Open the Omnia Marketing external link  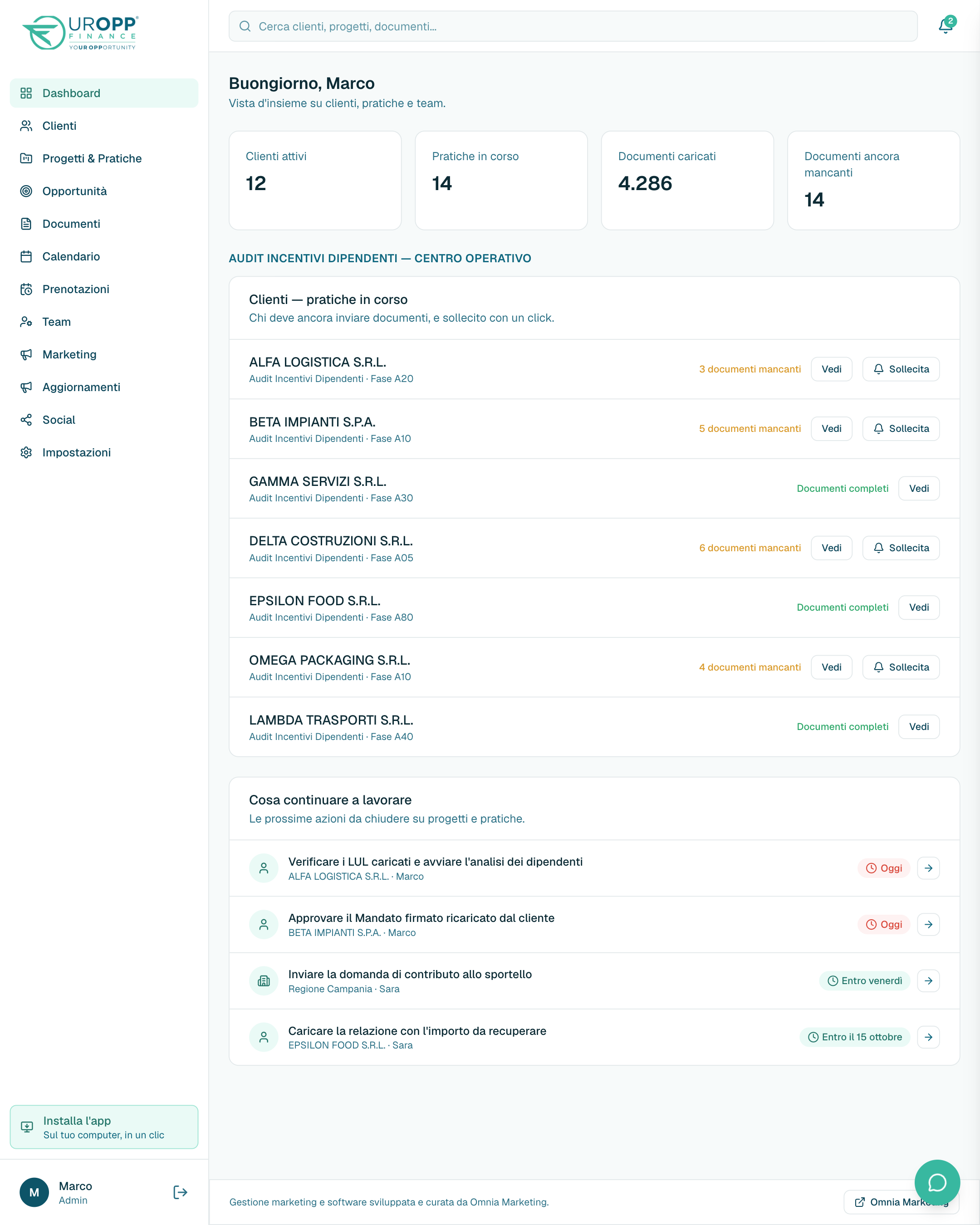901,1202
